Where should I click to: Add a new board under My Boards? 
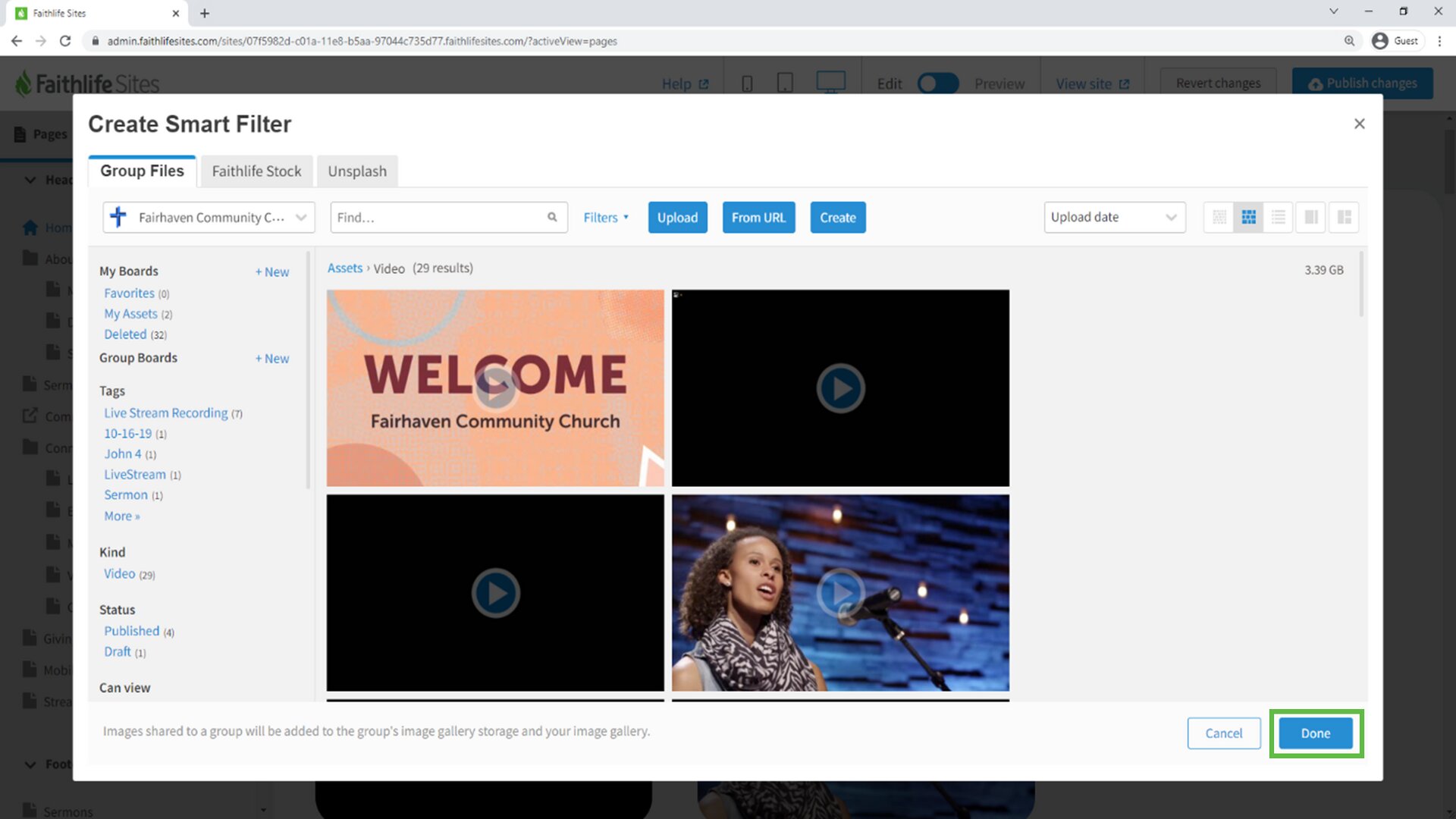tap(272, 272)
